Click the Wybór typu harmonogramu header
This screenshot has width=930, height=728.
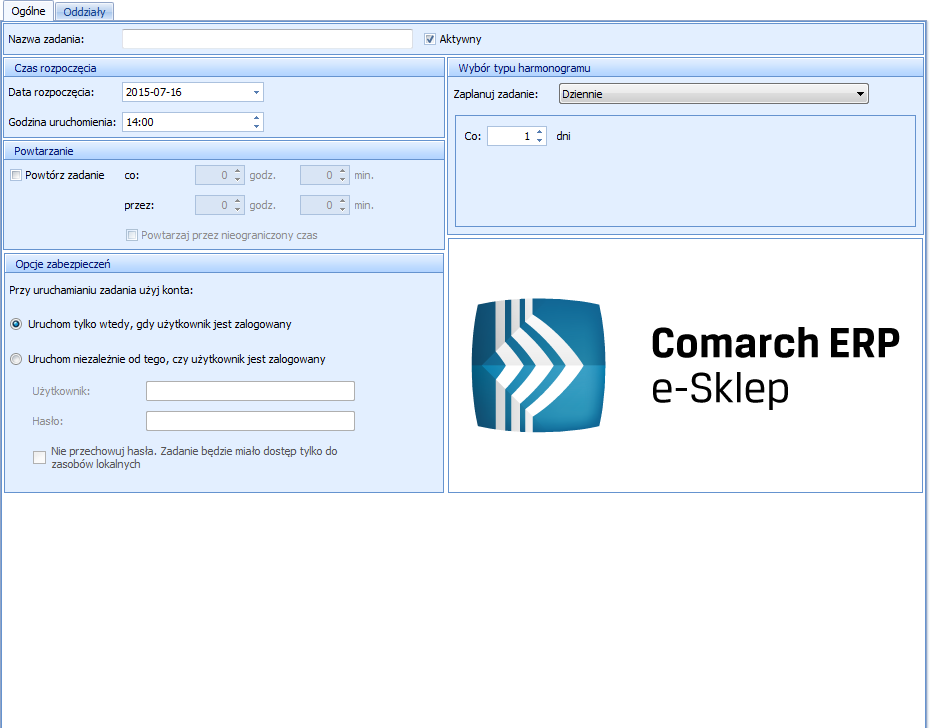point(686,68)
